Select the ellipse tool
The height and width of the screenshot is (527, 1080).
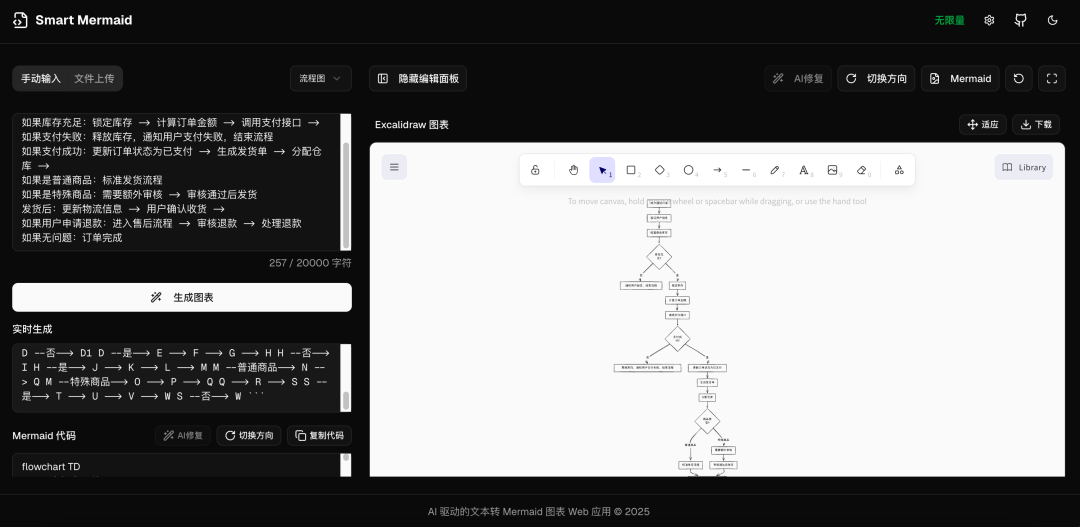(689, 170)
